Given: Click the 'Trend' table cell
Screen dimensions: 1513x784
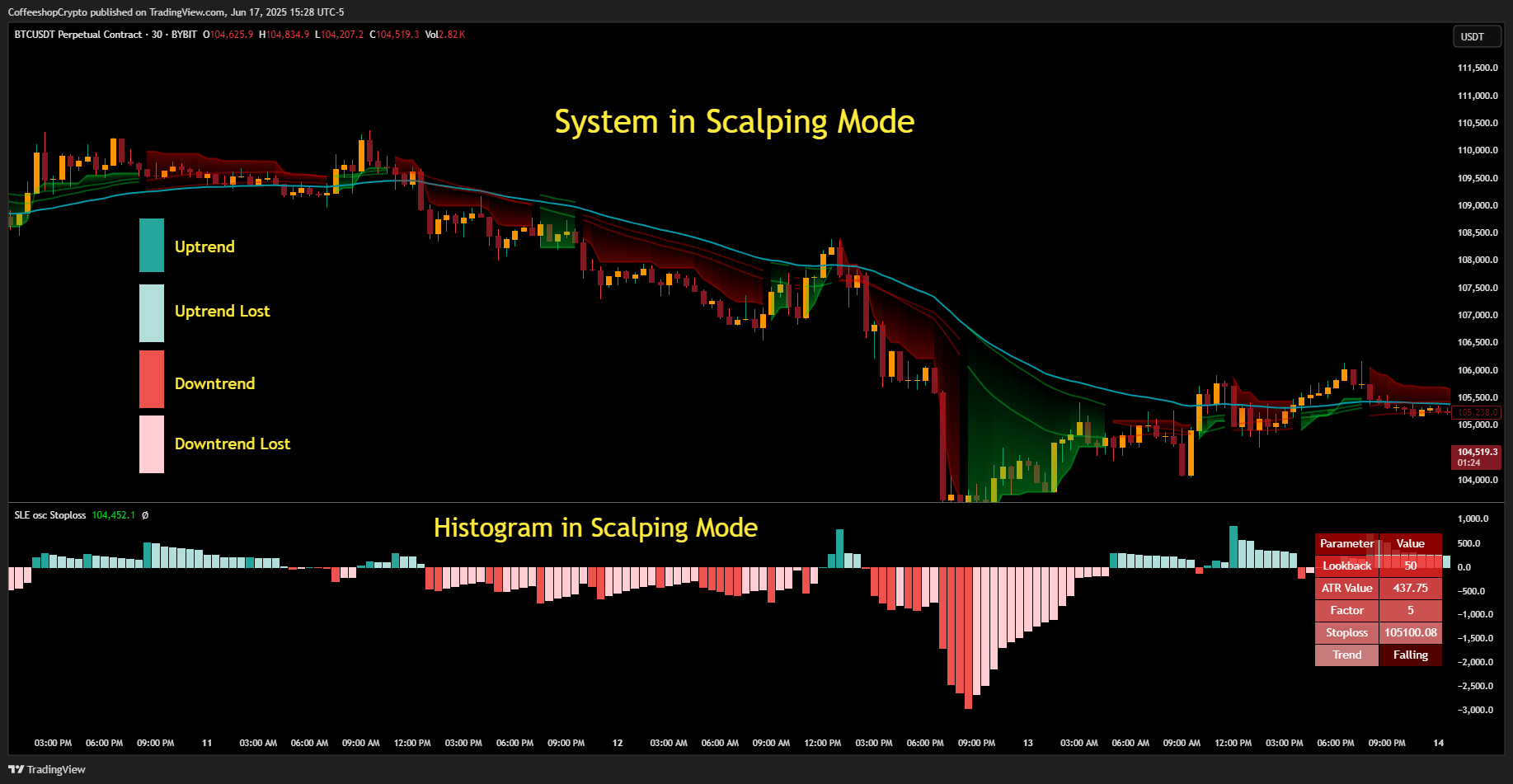Looking at the screenshot, I should tap(1346, 655).
